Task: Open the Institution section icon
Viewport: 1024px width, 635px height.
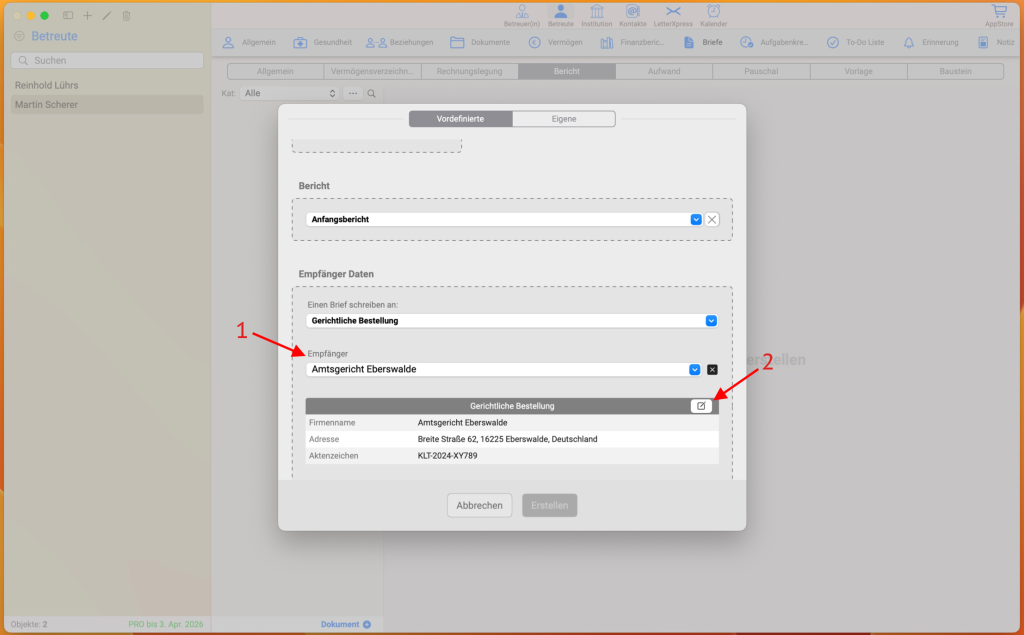Action: click(596, 14)
